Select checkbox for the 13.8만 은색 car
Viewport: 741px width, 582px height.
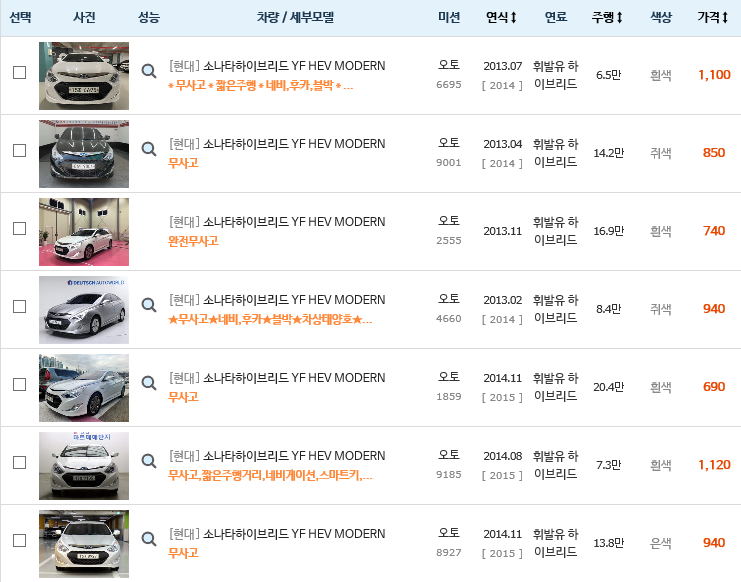[19, 540]
